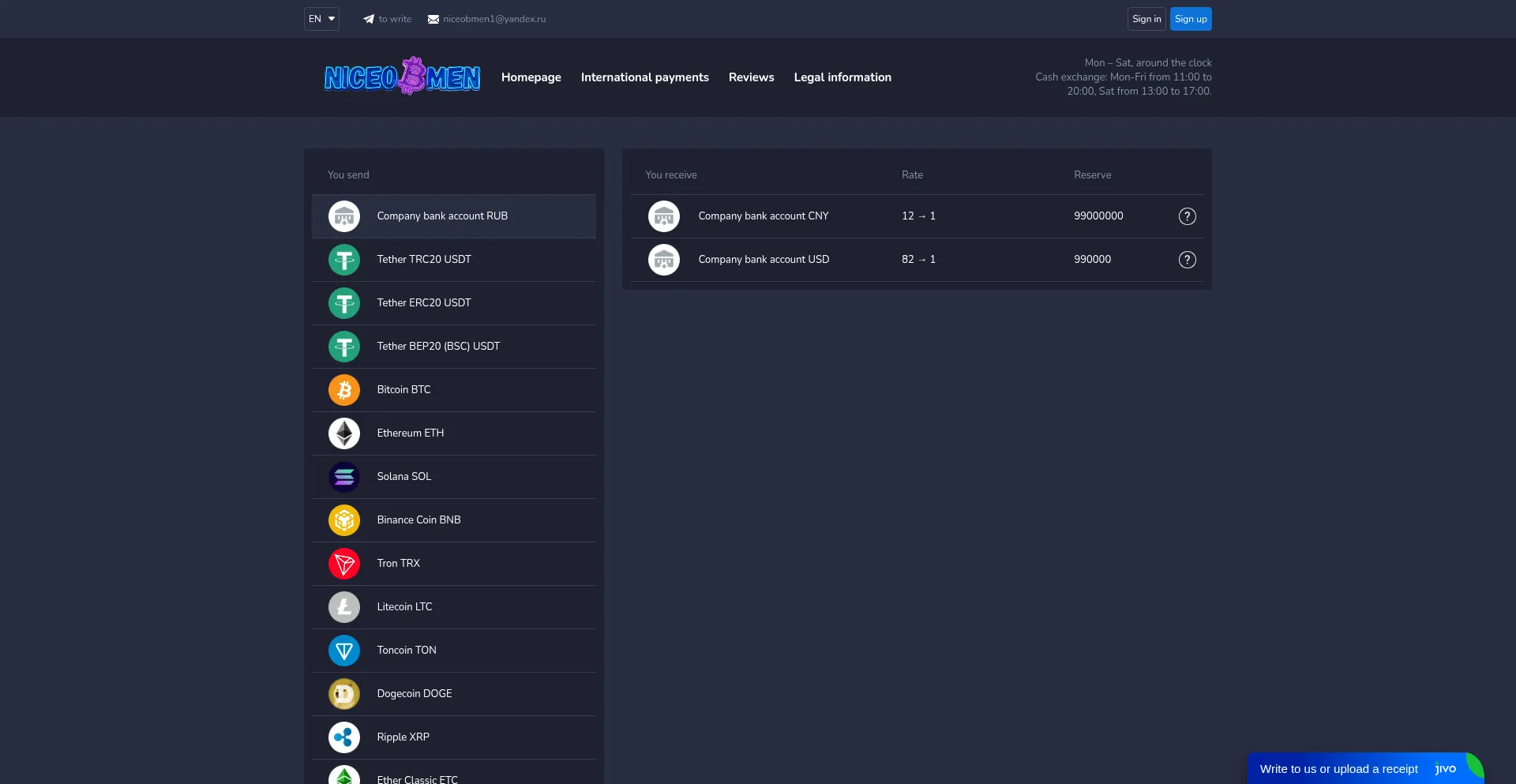Choose 'Company bank account CNY' to receive
Screen dimensions: 1516x784
(x=917, y=216)
